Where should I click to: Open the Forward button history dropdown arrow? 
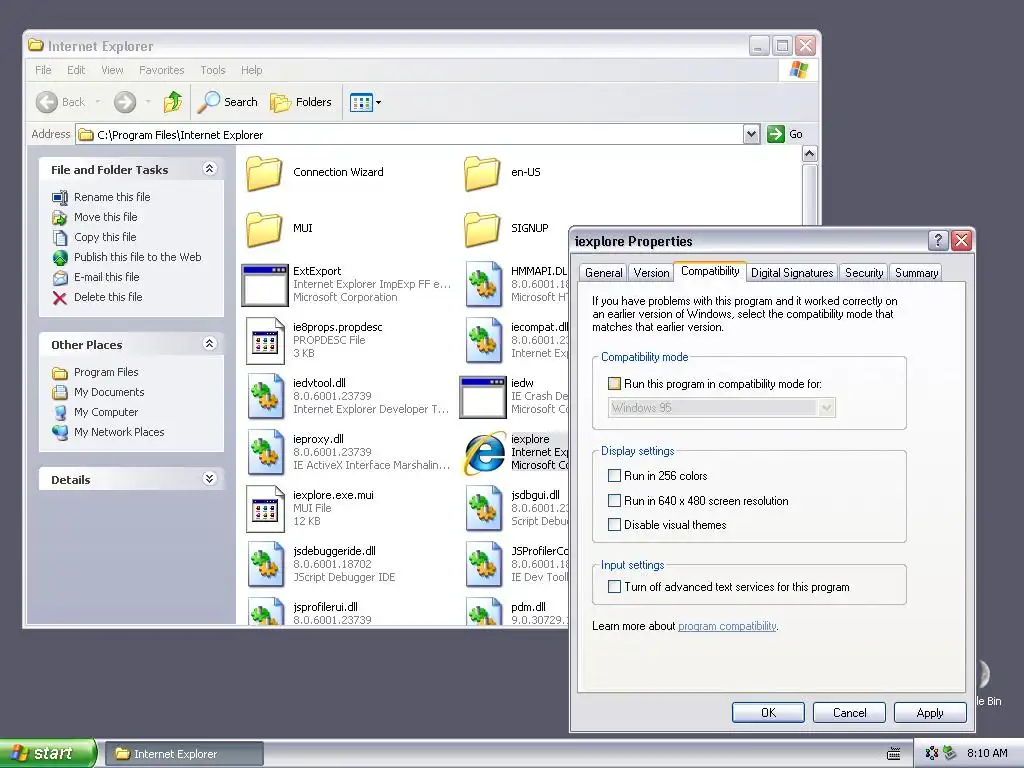(148, 102)
